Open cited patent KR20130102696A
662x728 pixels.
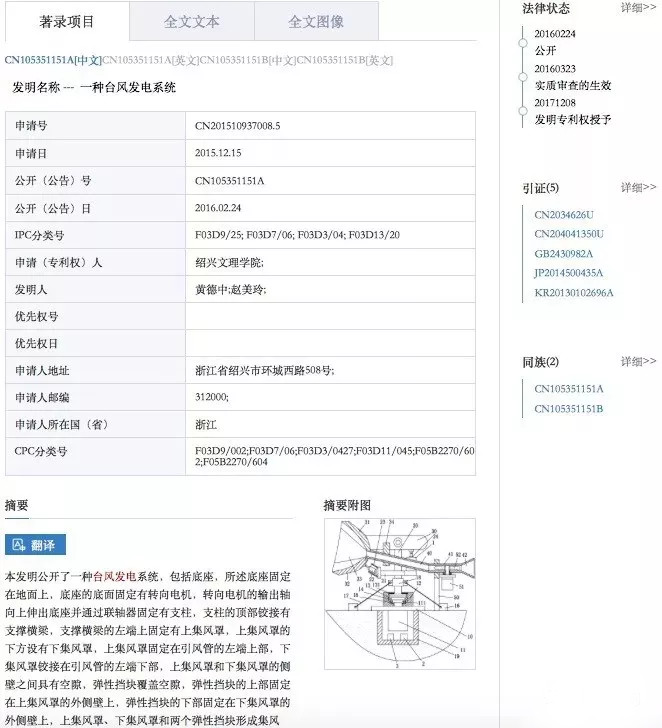coord(574,293)
